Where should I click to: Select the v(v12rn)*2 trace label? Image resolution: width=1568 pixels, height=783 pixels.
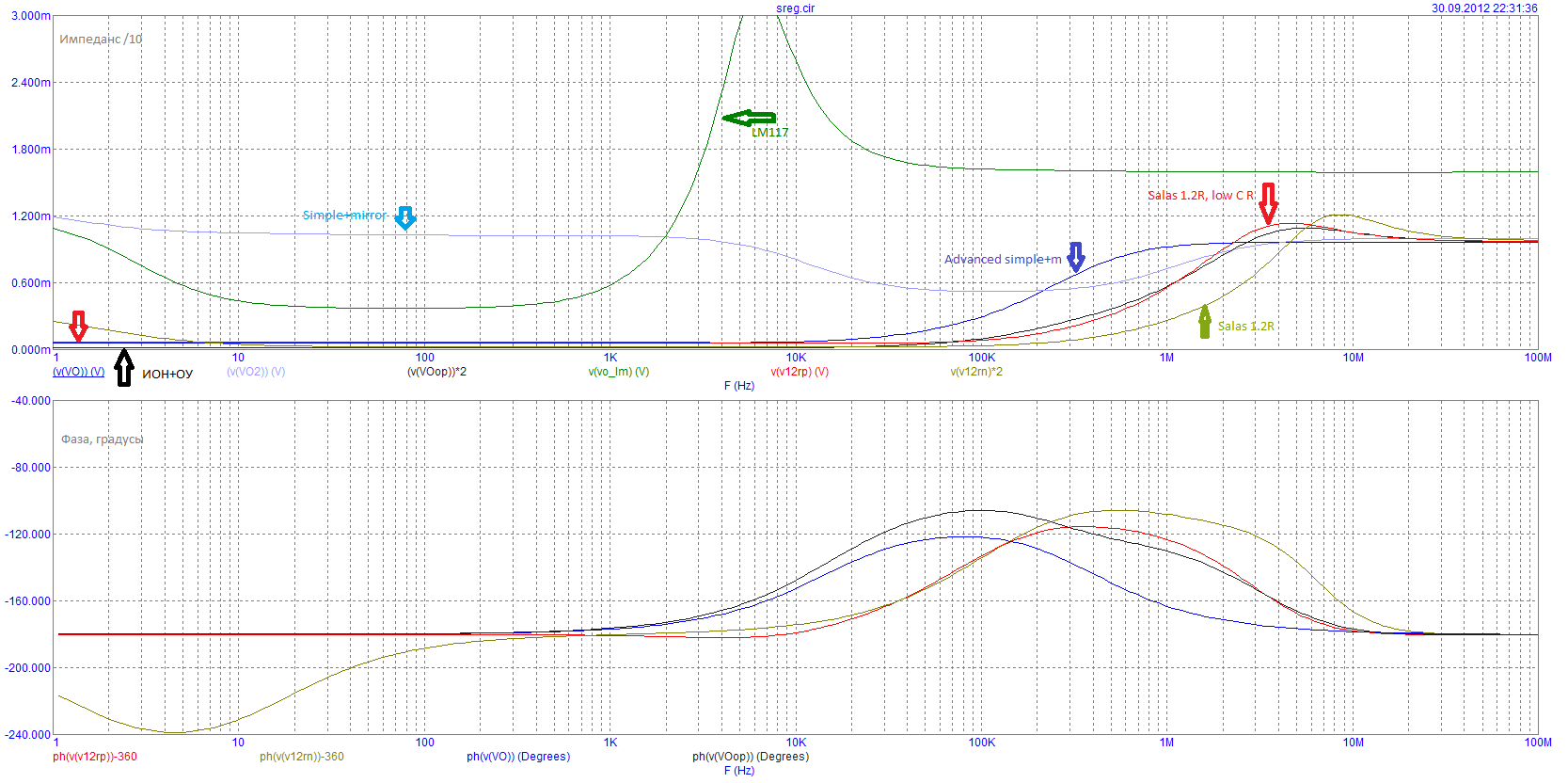point(976,372)
